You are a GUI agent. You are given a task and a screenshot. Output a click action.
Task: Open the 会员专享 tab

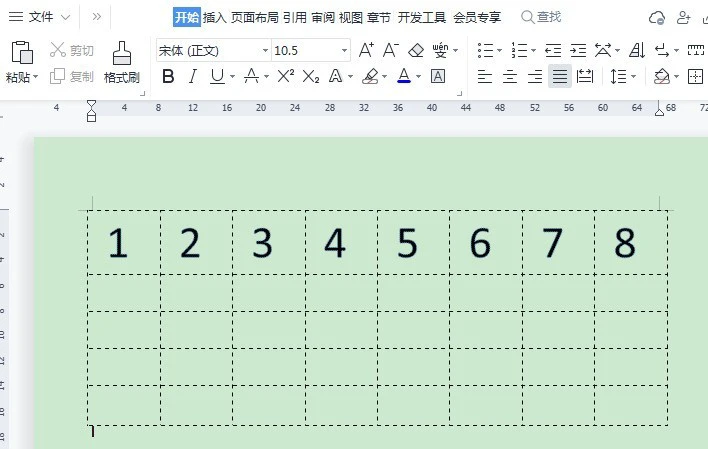477,18
